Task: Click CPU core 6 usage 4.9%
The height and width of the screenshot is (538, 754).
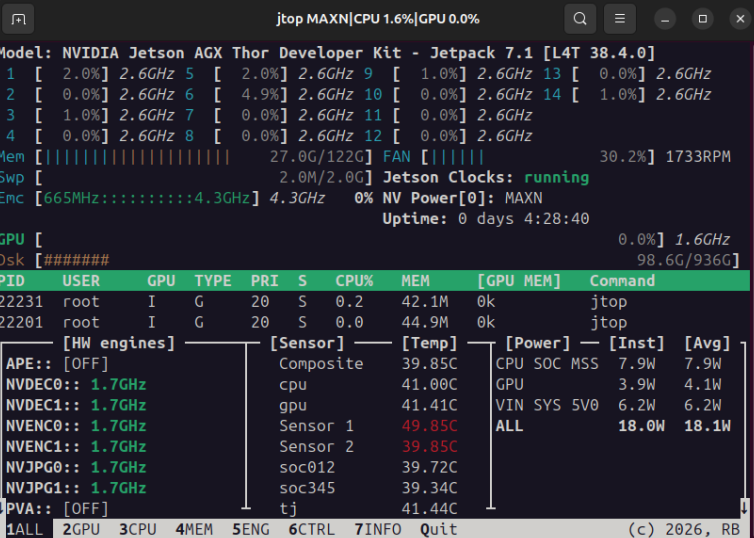Action: [260, 95]
